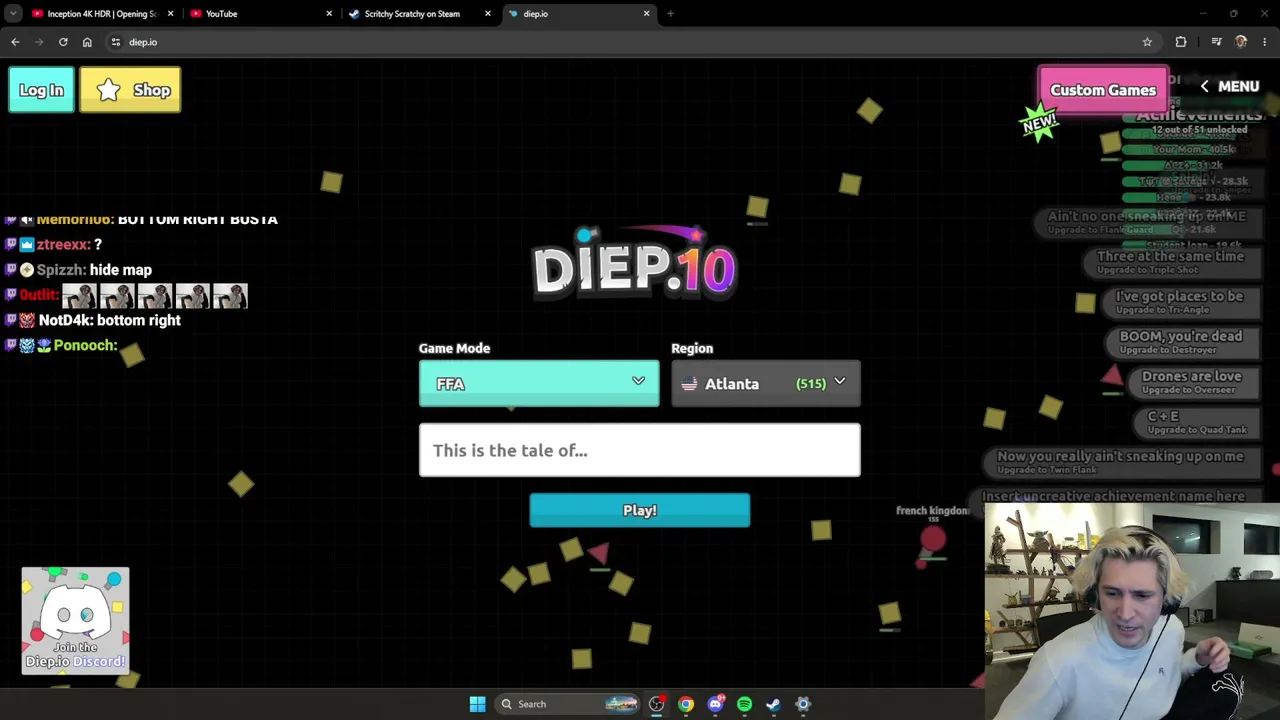Click the DIEP.IO logo
This screenshot has height=720, width=1280.
point(634,263)
